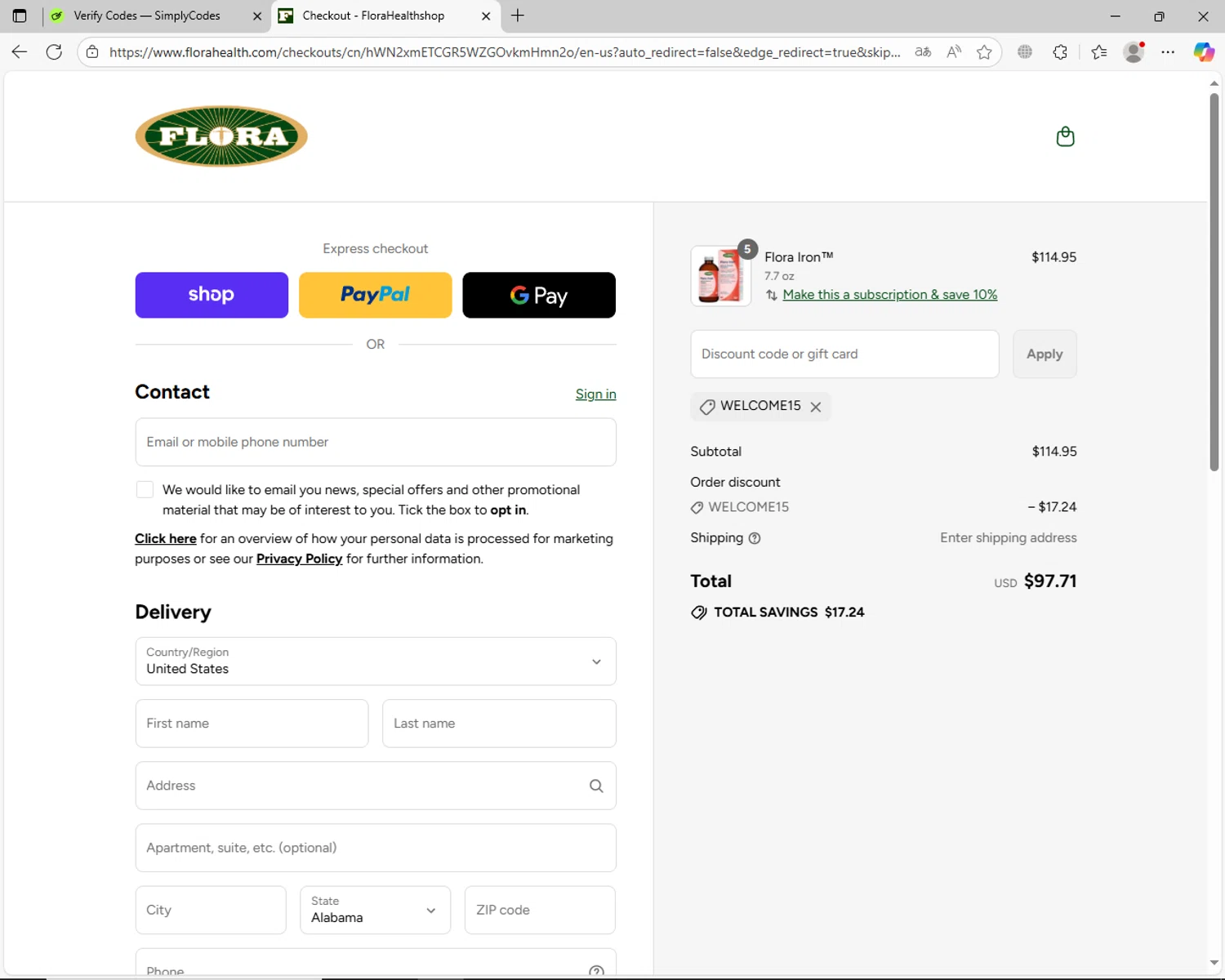Click the Apartment, suite field

pyautogui.click(x=376, y=848)
